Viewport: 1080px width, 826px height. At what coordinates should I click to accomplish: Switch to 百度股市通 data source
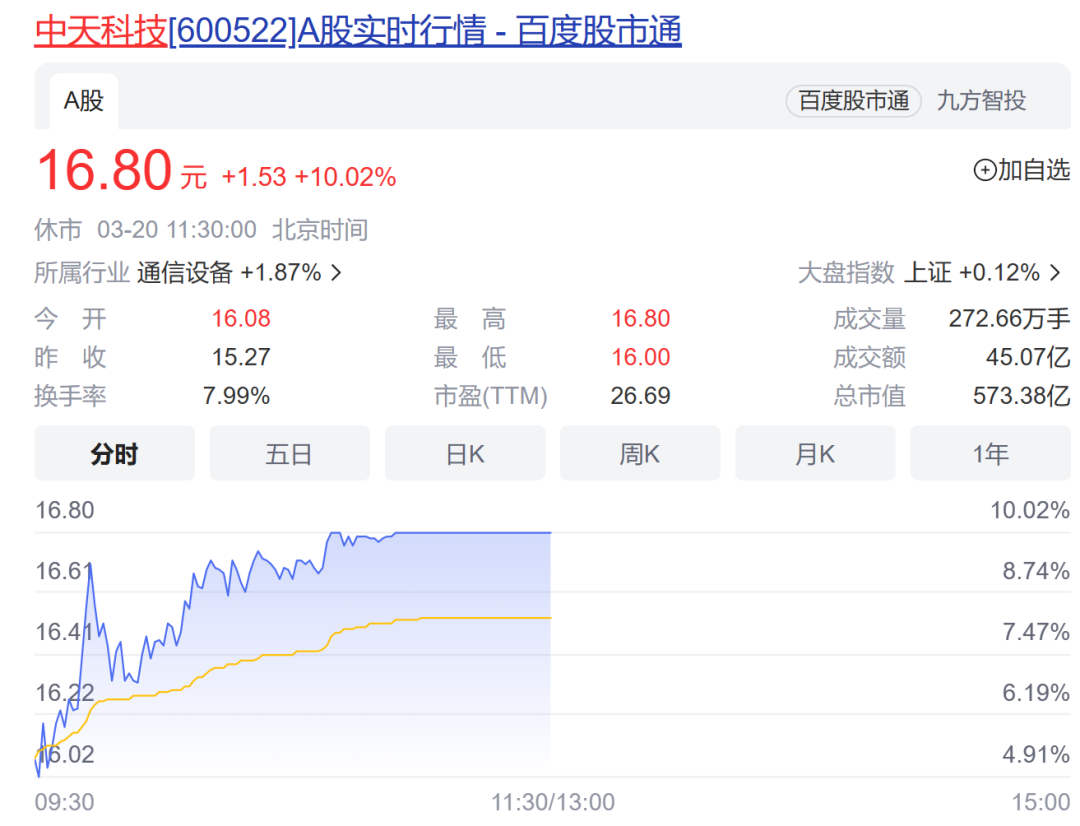[853, 101]
